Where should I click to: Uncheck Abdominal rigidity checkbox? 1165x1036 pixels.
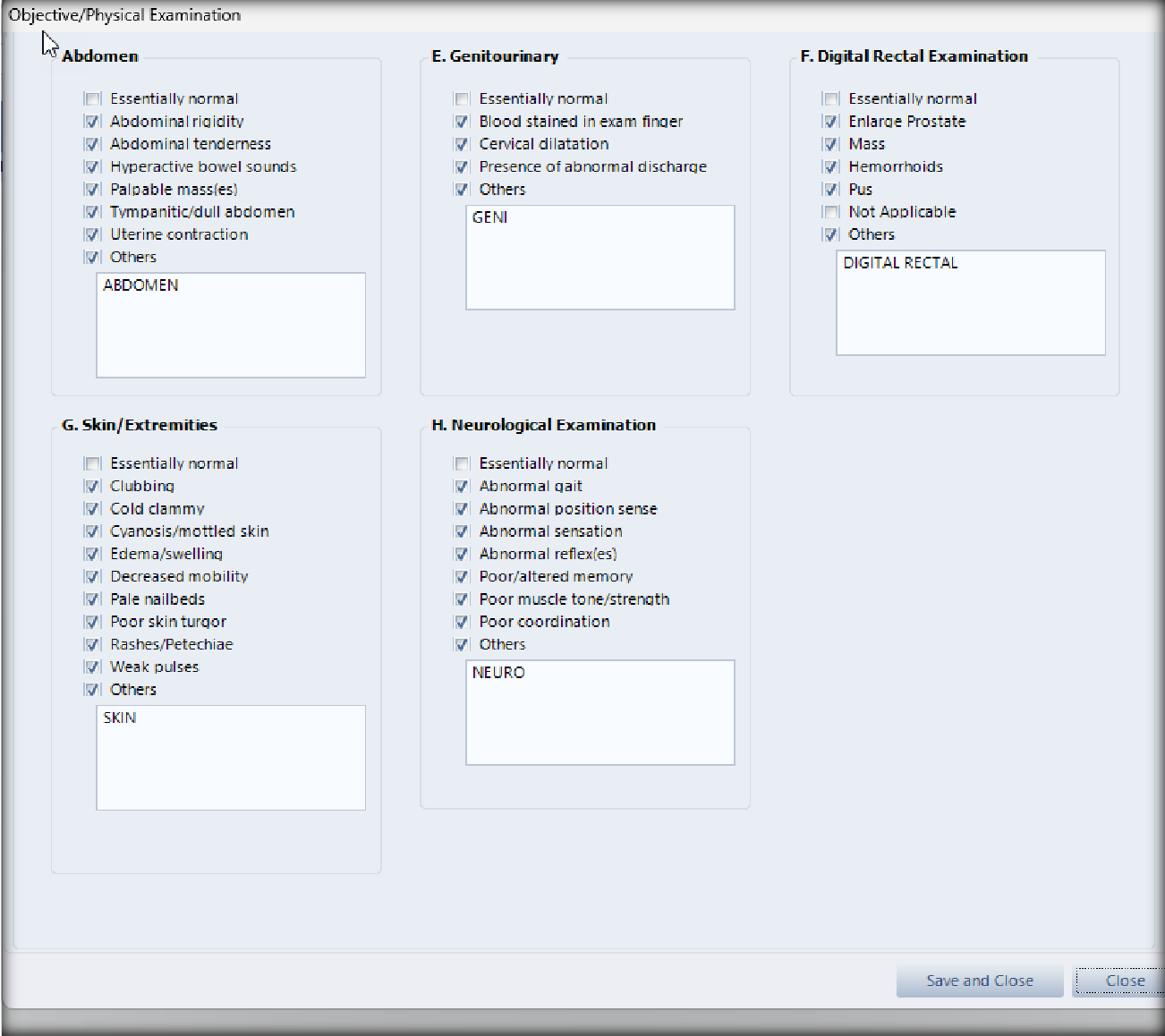(x=92, y=122)
